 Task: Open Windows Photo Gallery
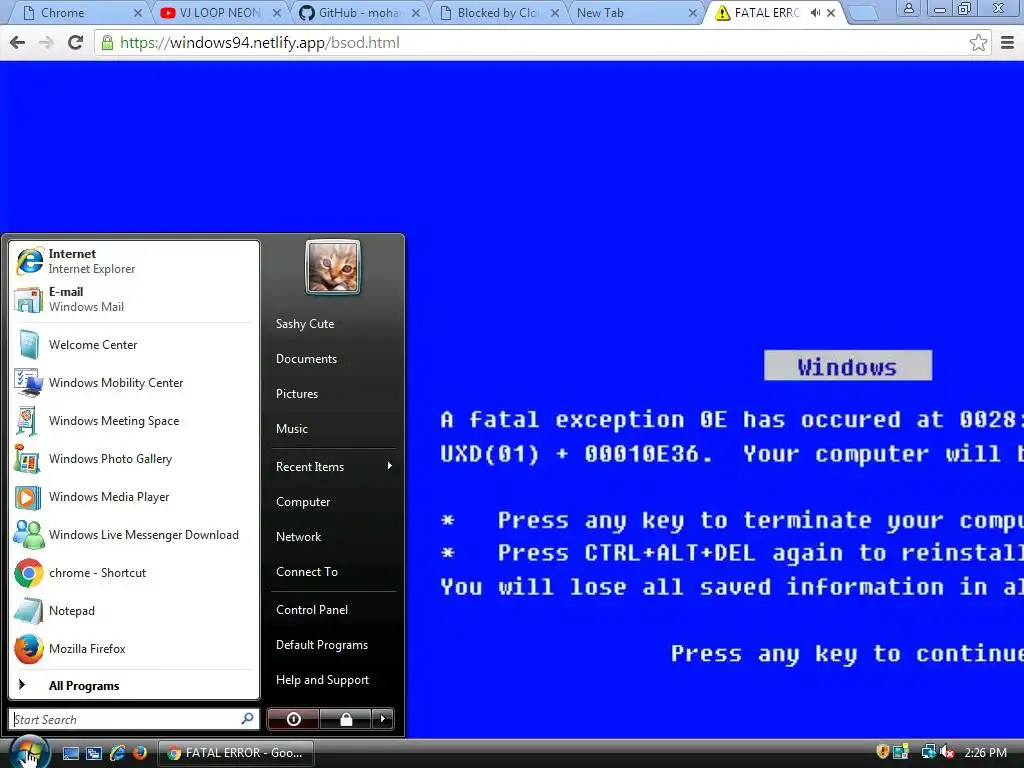tap(133, 458)
